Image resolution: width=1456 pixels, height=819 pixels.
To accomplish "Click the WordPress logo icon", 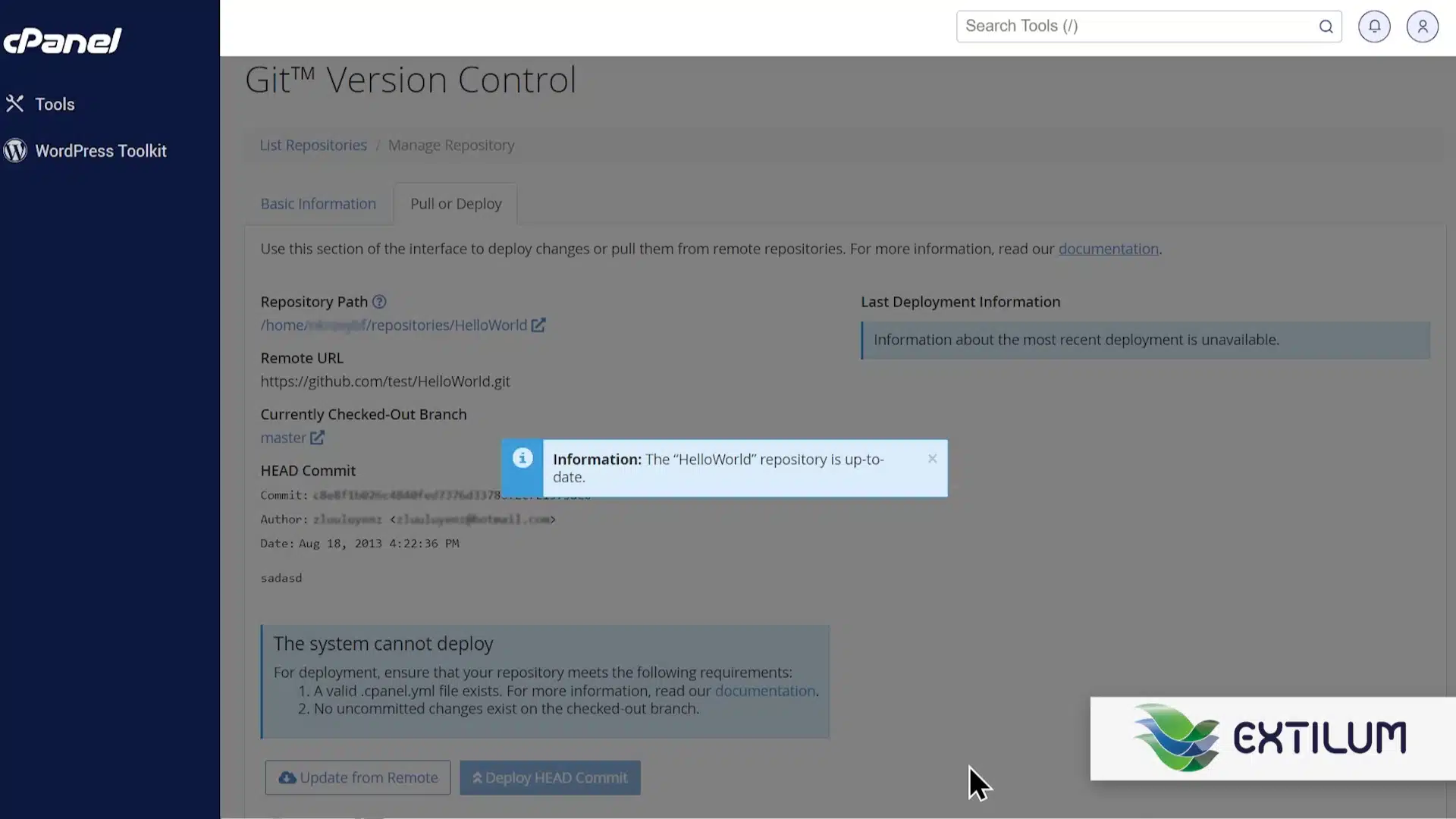I will click(15, 151).
